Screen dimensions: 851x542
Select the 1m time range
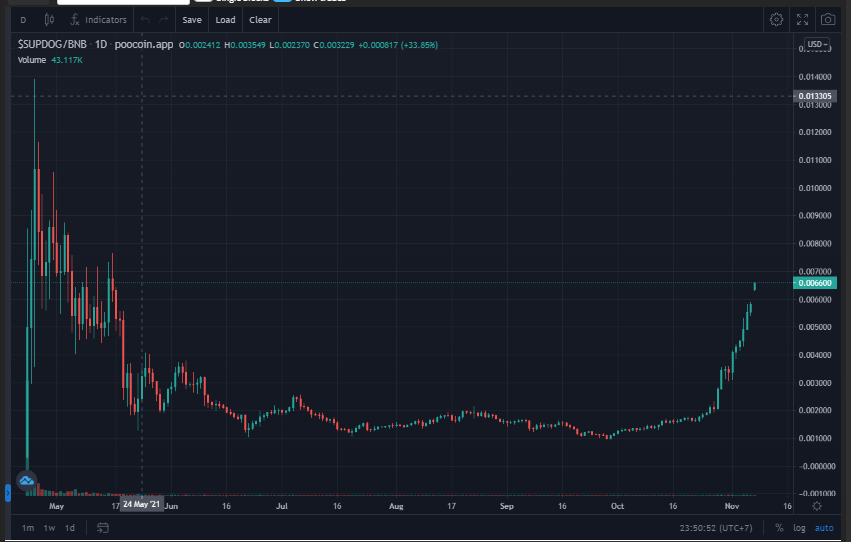[x=28, y=528]
